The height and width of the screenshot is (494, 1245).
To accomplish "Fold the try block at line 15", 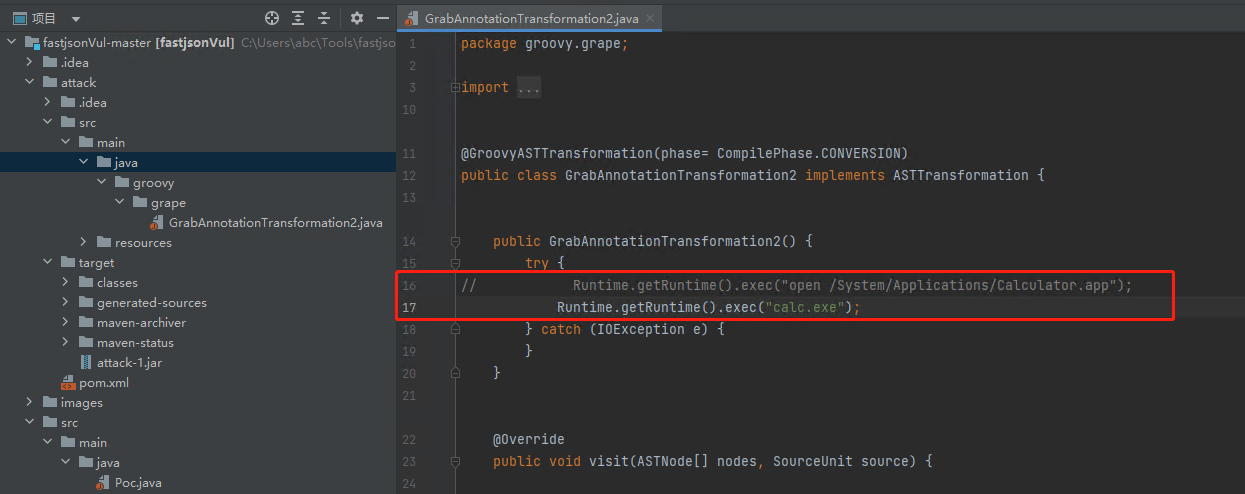I will 455,263.
